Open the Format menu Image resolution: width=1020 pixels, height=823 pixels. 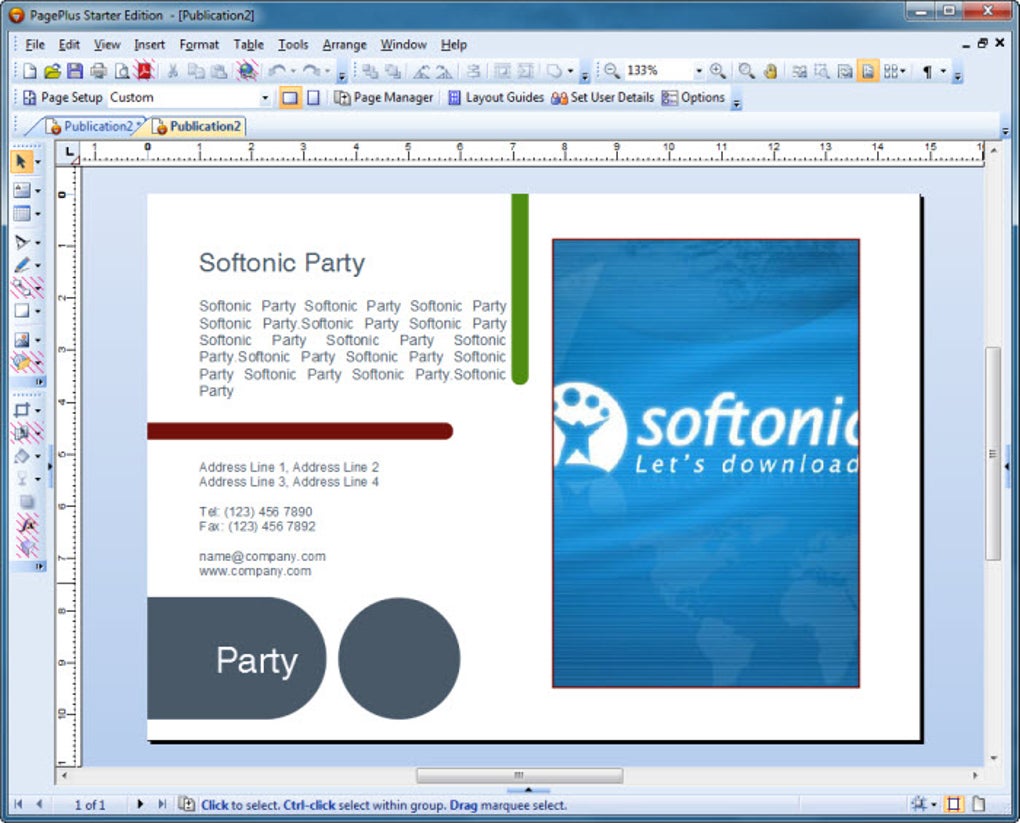coord(198,44)
